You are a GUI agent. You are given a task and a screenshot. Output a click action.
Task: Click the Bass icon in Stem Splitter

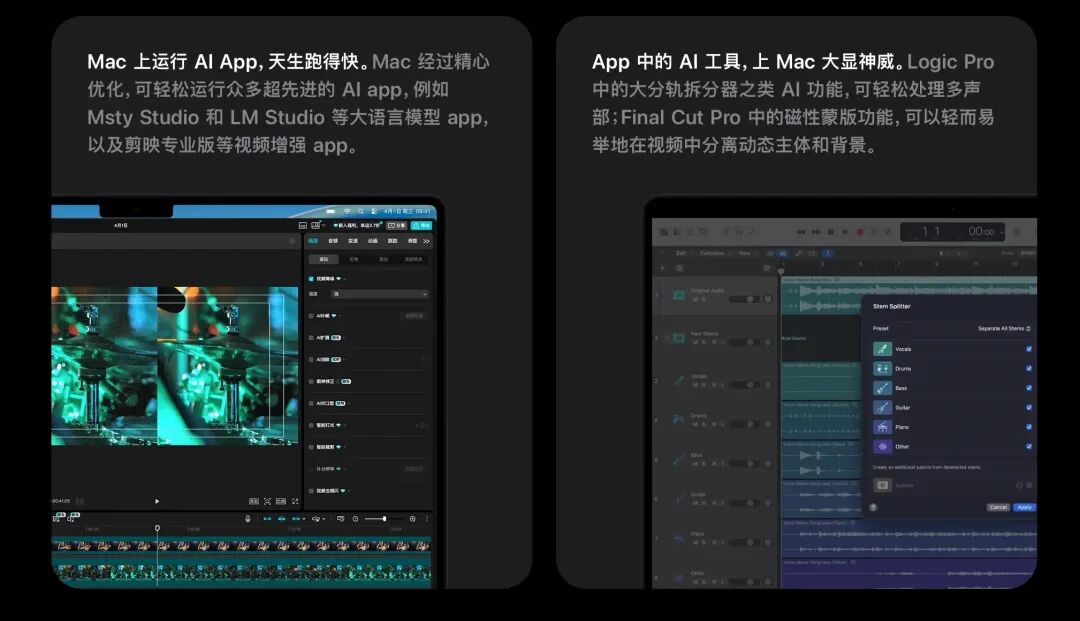883,388
